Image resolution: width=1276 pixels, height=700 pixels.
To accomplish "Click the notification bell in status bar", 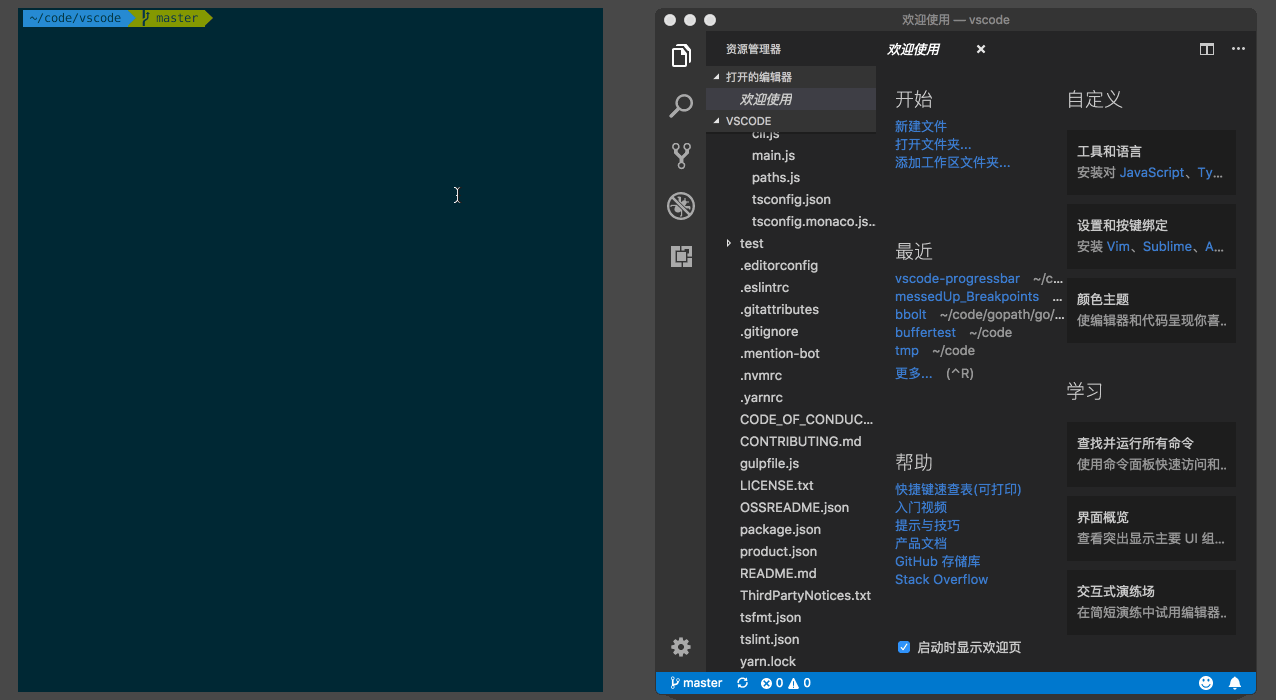I will pos(1235,683).
